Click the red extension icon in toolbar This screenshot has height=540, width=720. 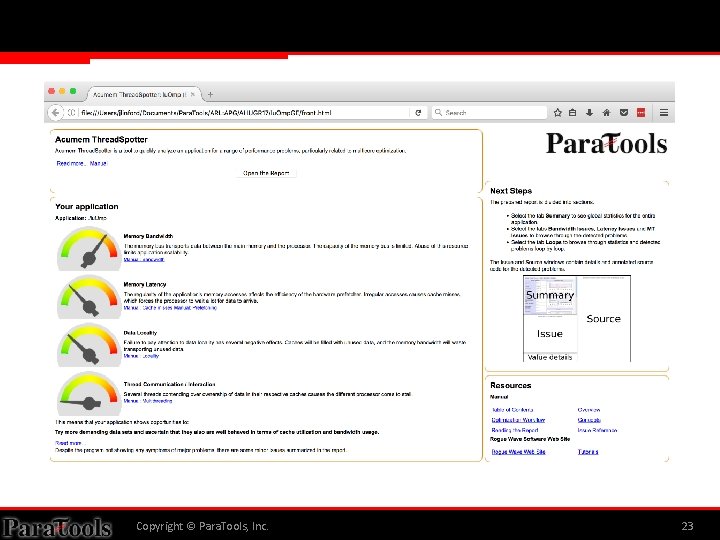(x=641, y=112)
